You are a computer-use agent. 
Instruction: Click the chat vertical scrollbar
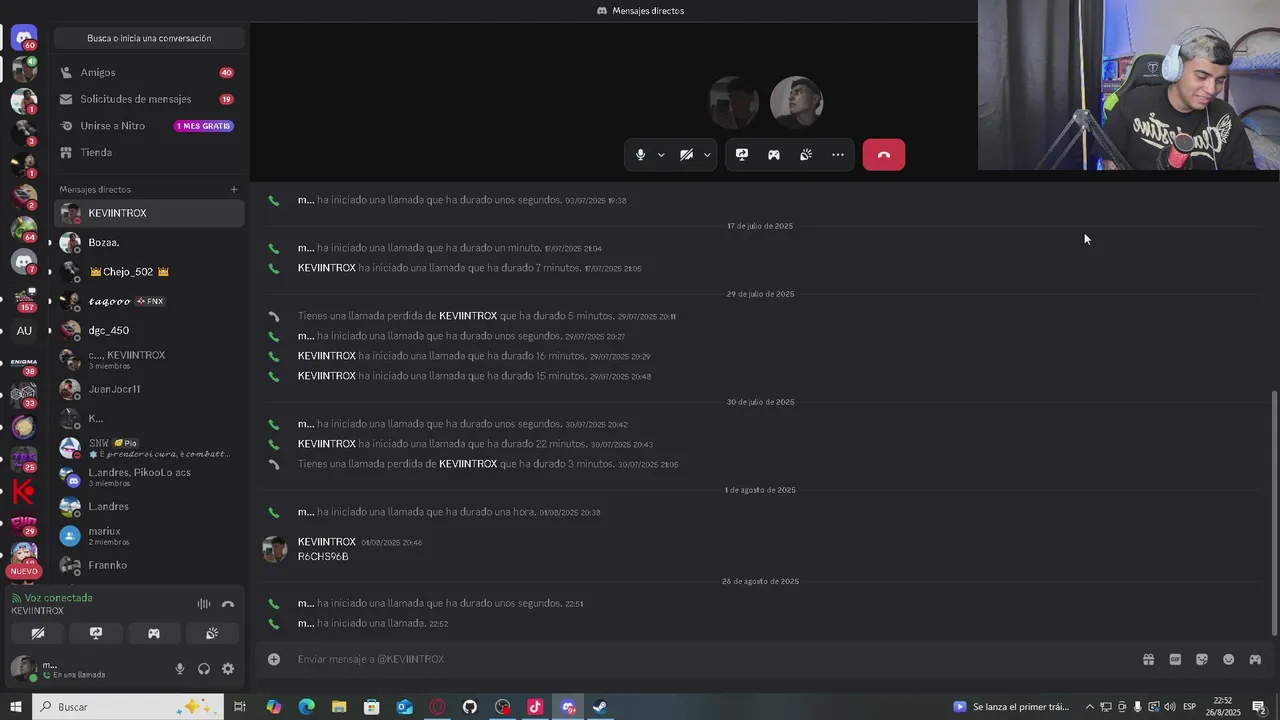[x=1273, y=512]
